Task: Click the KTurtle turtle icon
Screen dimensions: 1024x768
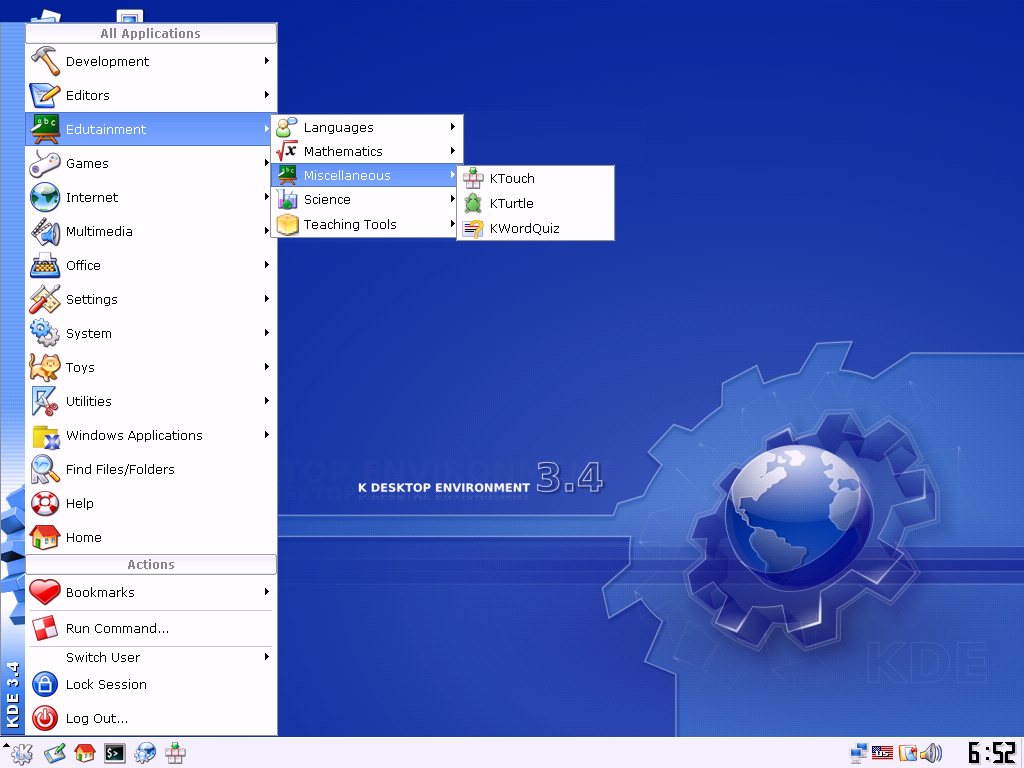Action: 473,203
